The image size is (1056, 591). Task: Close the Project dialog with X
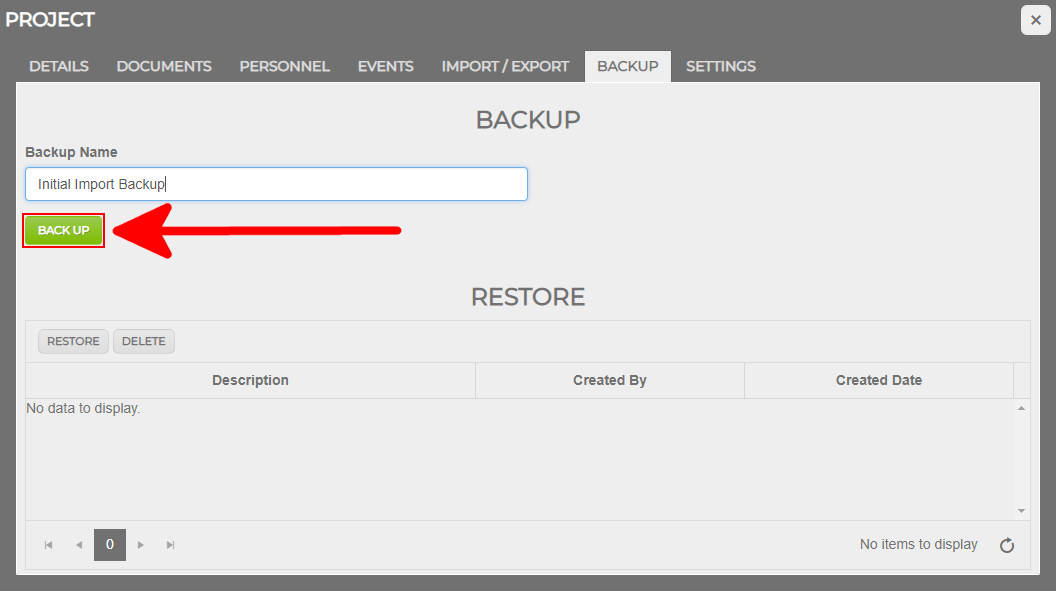point(1035,20)
